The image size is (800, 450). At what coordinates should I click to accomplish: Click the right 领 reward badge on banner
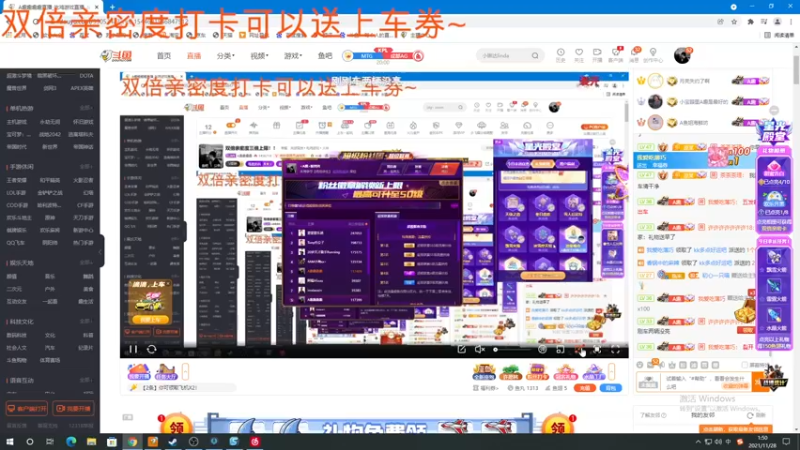558,425
